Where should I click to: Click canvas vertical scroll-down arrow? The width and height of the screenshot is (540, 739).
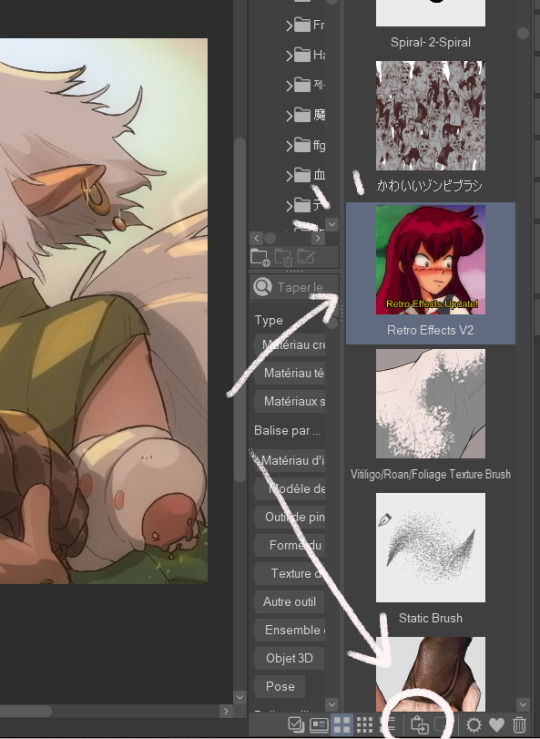click(240, 697)
